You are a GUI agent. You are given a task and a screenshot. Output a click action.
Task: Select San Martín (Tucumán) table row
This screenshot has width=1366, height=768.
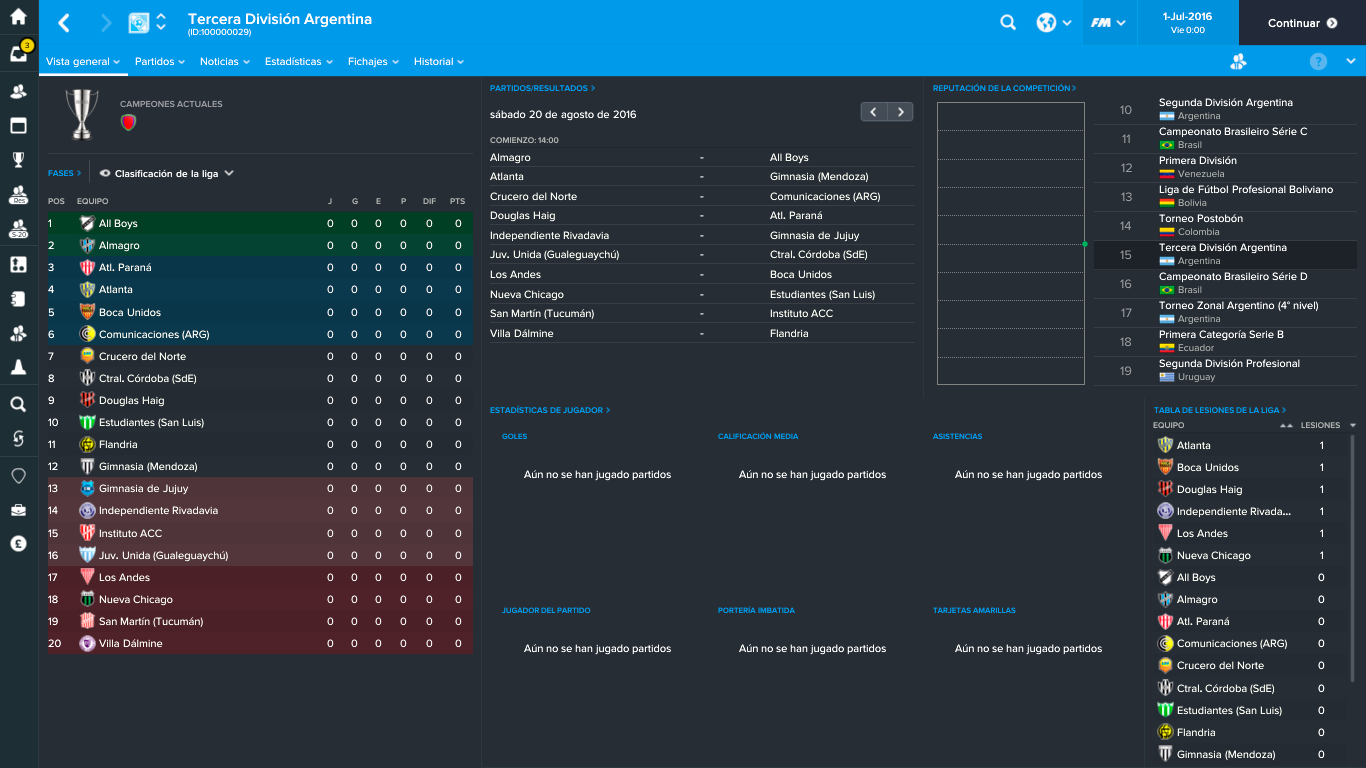click(260, 621)
